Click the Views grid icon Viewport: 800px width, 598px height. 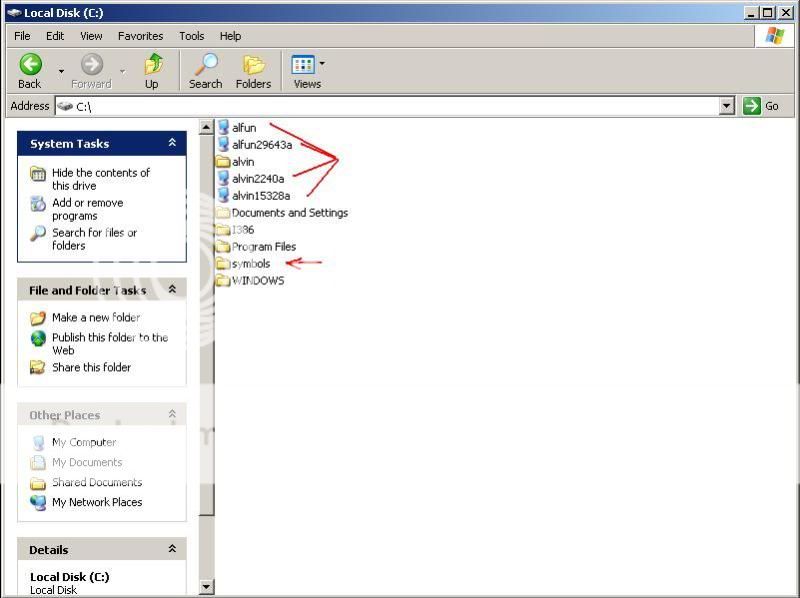click(x=303, y=65)
